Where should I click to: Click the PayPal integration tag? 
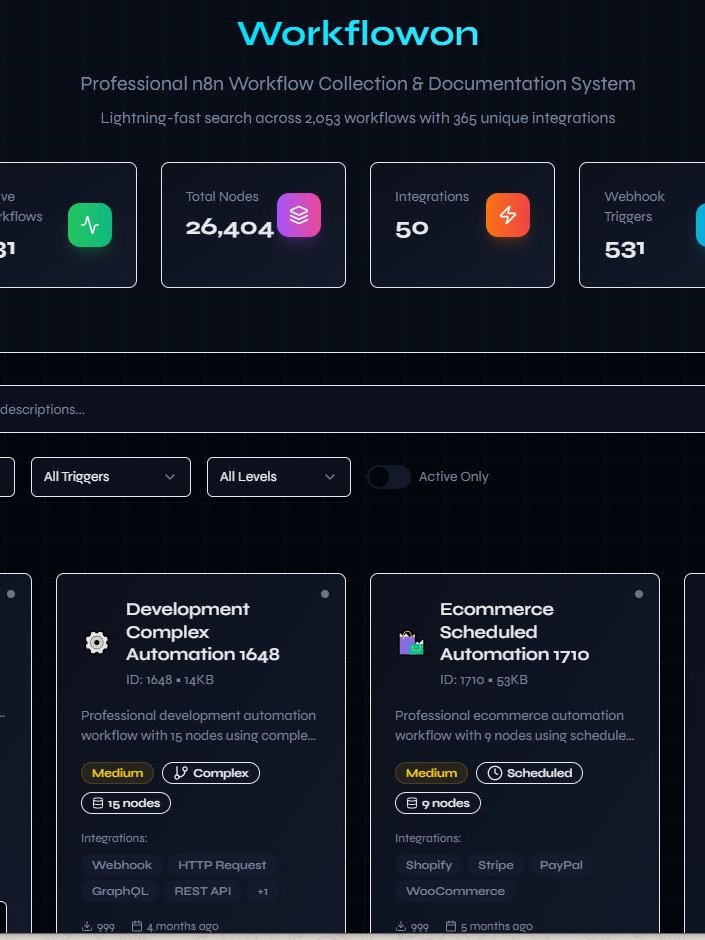[x=561, y=865]
